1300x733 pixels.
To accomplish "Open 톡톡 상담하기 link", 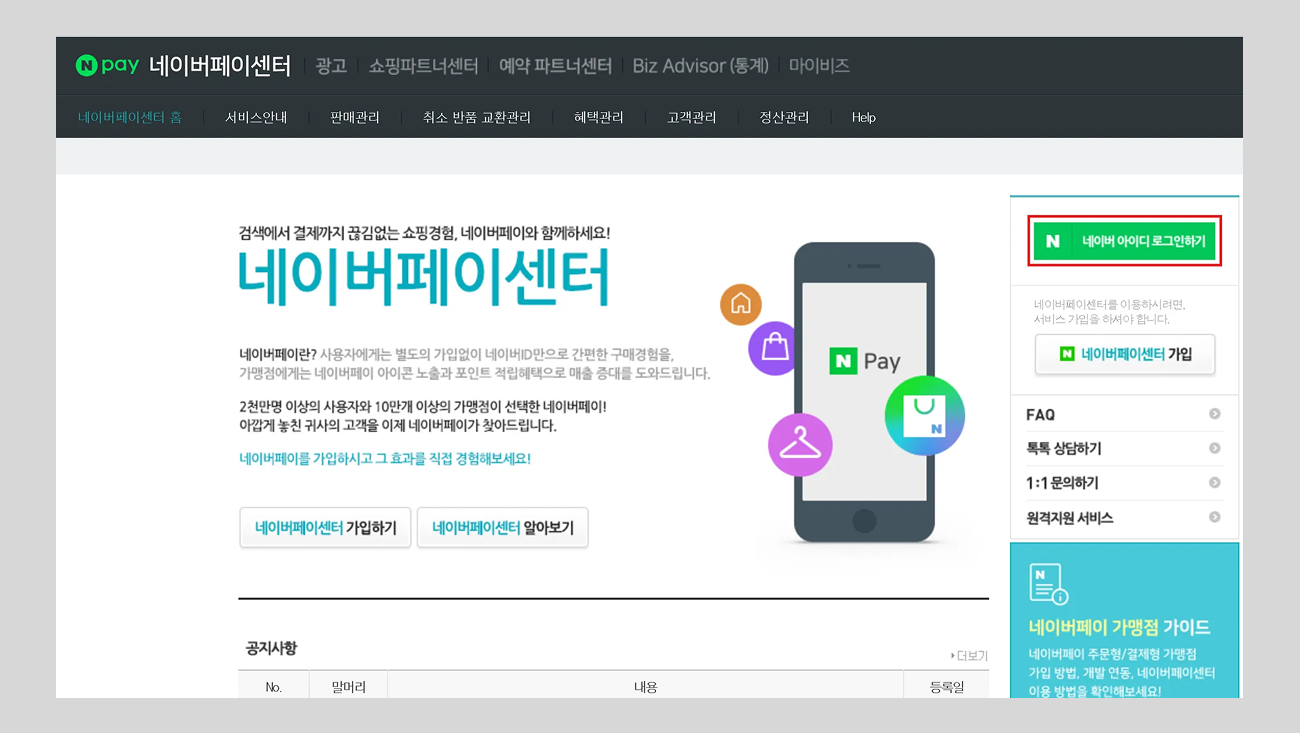I will click(x=1064, y=449).
